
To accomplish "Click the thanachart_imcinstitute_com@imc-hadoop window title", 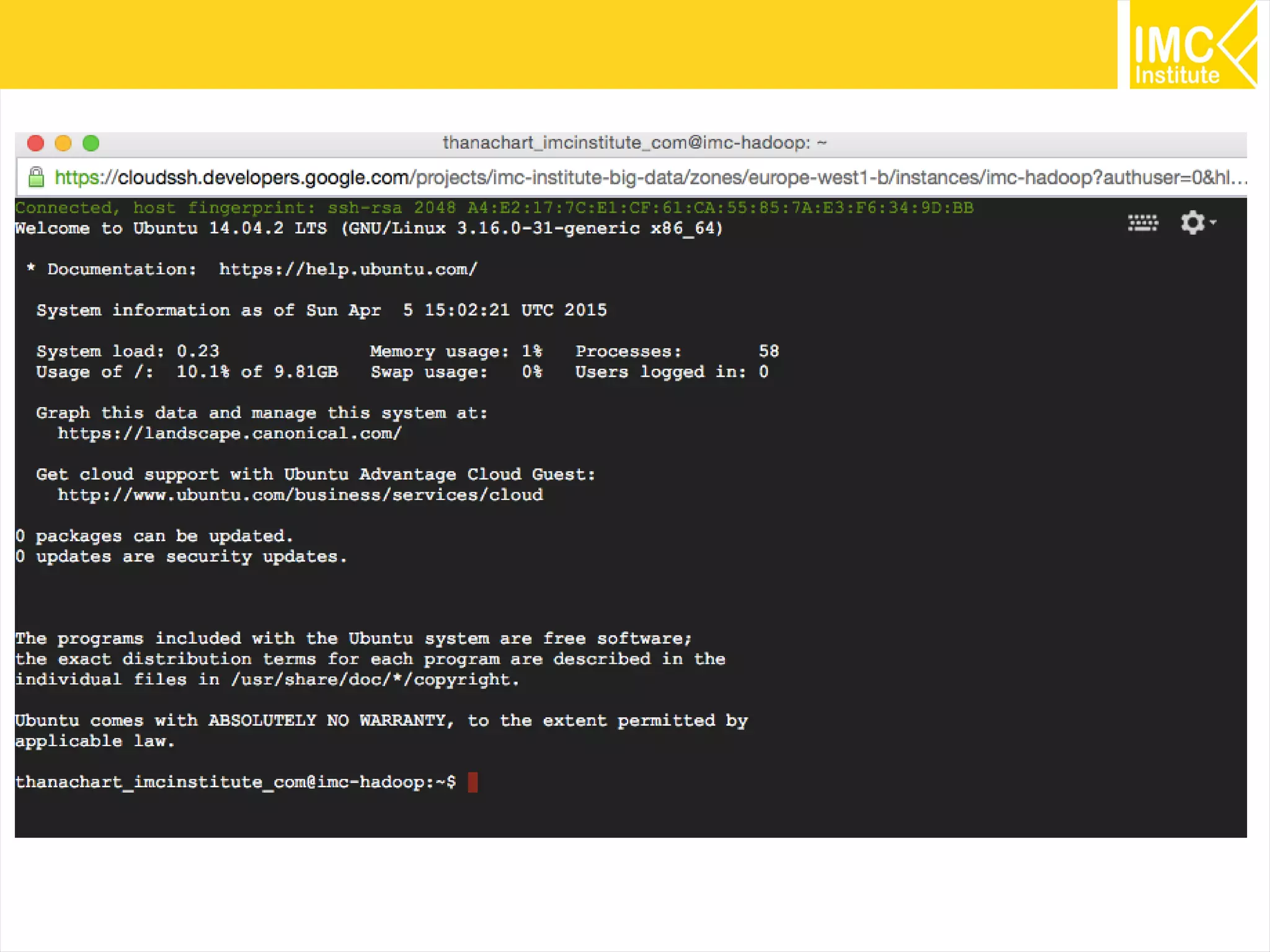I will [x=634, y=143].
